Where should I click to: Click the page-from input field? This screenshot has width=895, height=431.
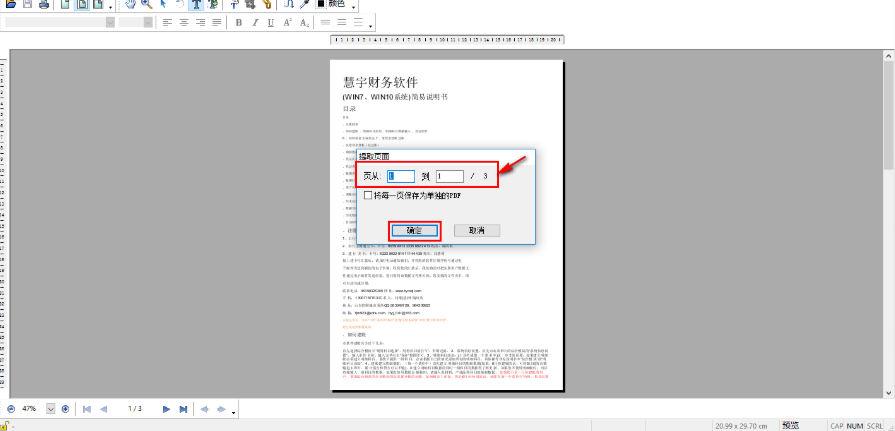tap(401, 176)
